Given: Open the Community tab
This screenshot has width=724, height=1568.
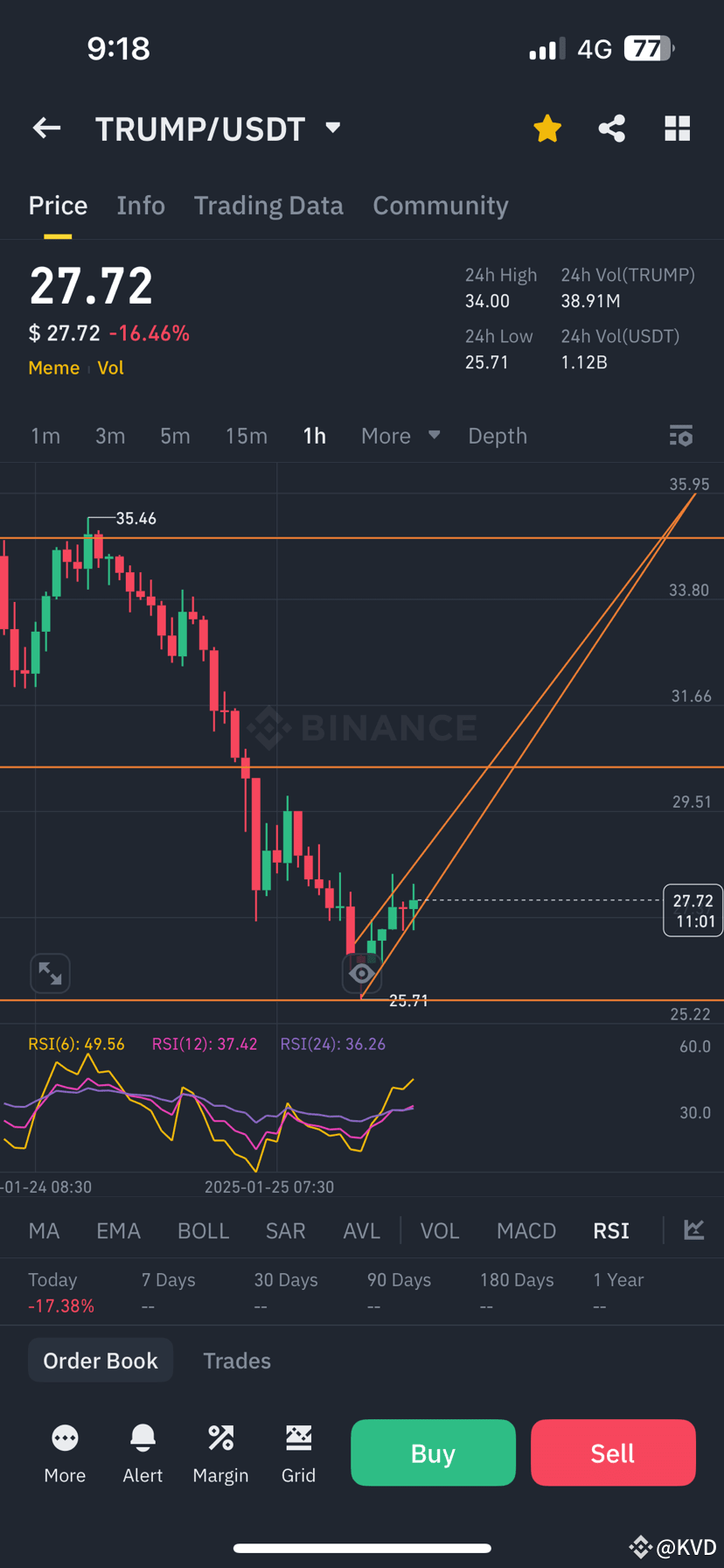Looking at the screenshot, I should point(441,206).
